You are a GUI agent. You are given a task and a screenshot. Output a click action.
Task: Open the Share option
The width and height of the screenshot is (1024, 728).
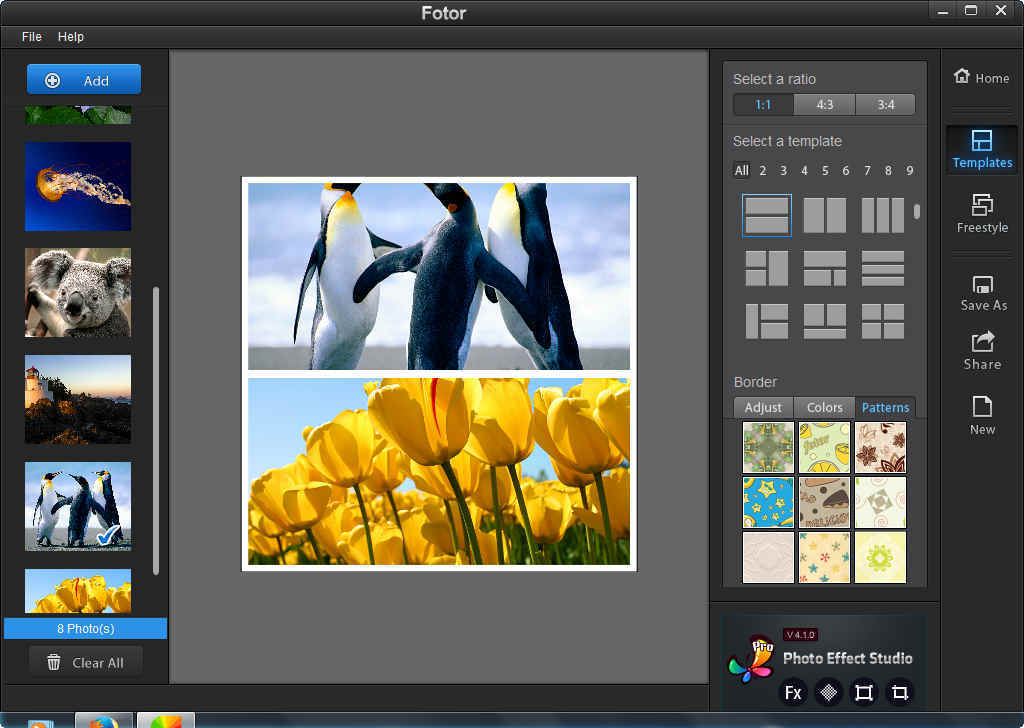(982, 351)
